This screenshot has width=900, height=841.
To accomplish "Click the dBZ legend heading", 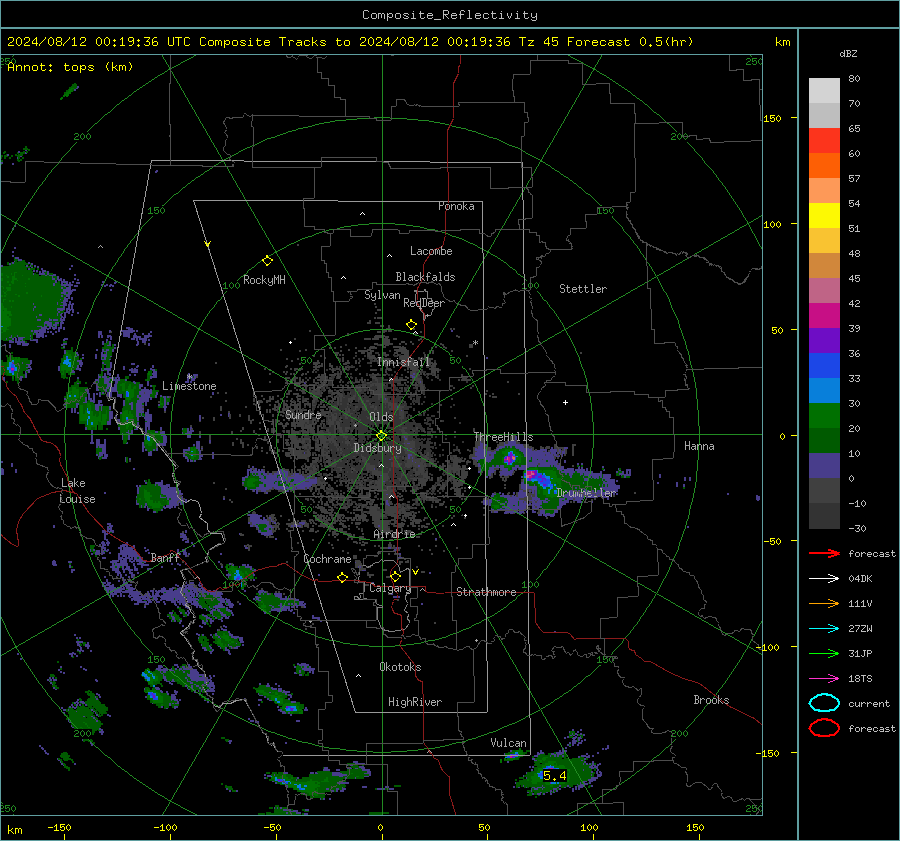I will [x=848, y=53].
